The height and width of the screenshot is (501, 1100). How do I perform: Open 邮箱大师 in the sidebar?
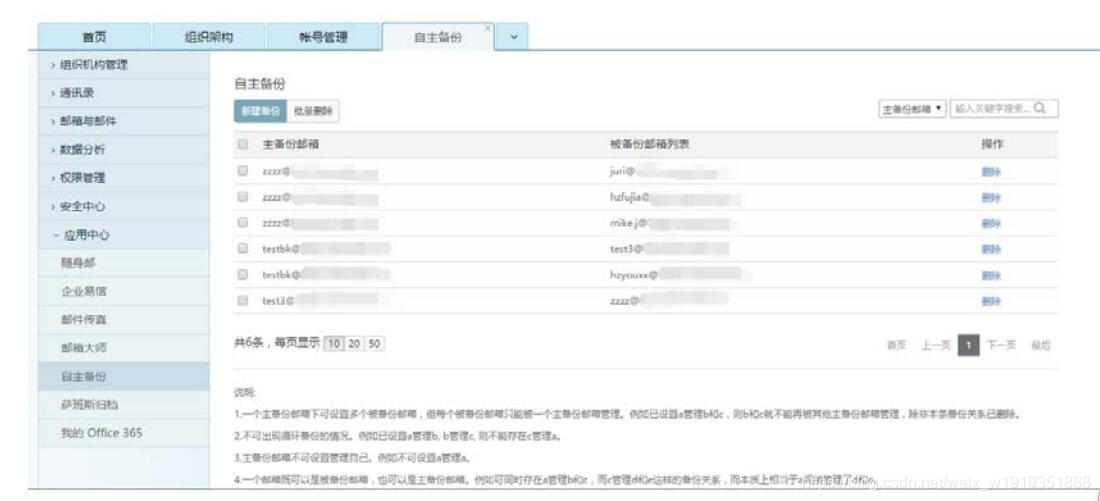click(124, 347)
